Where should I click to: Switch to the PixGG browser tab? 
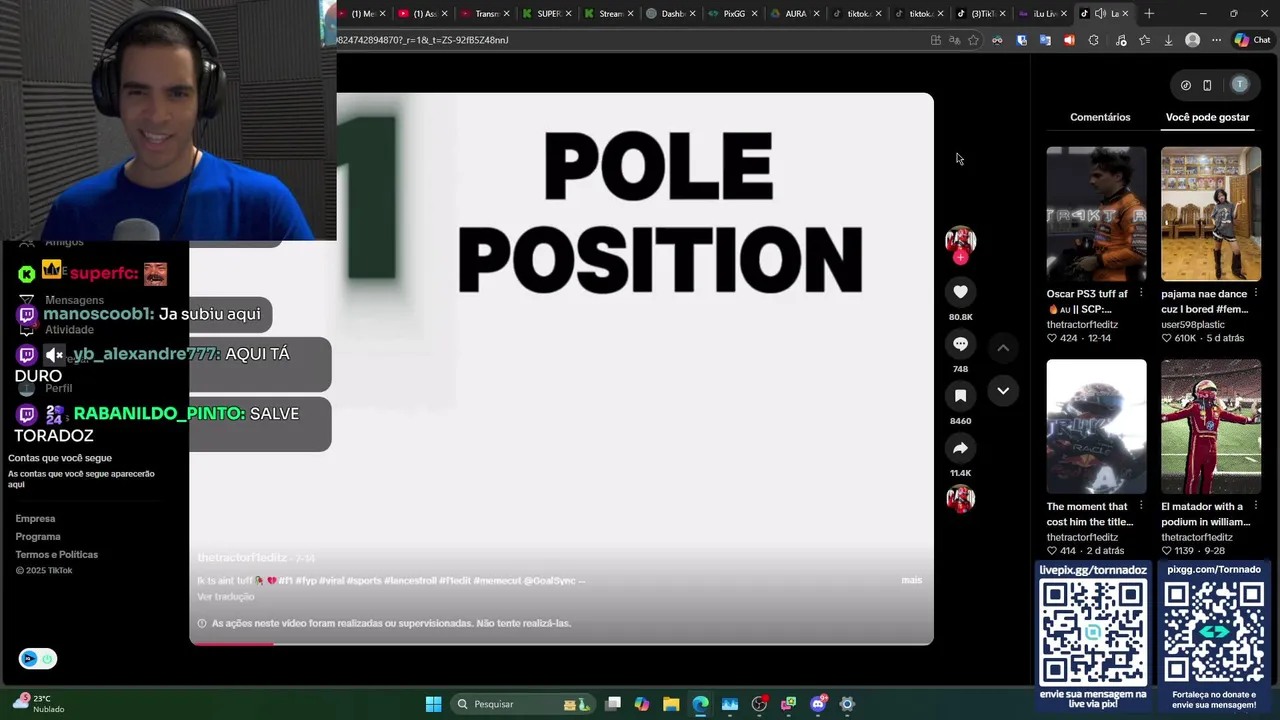tap(733, 14)
